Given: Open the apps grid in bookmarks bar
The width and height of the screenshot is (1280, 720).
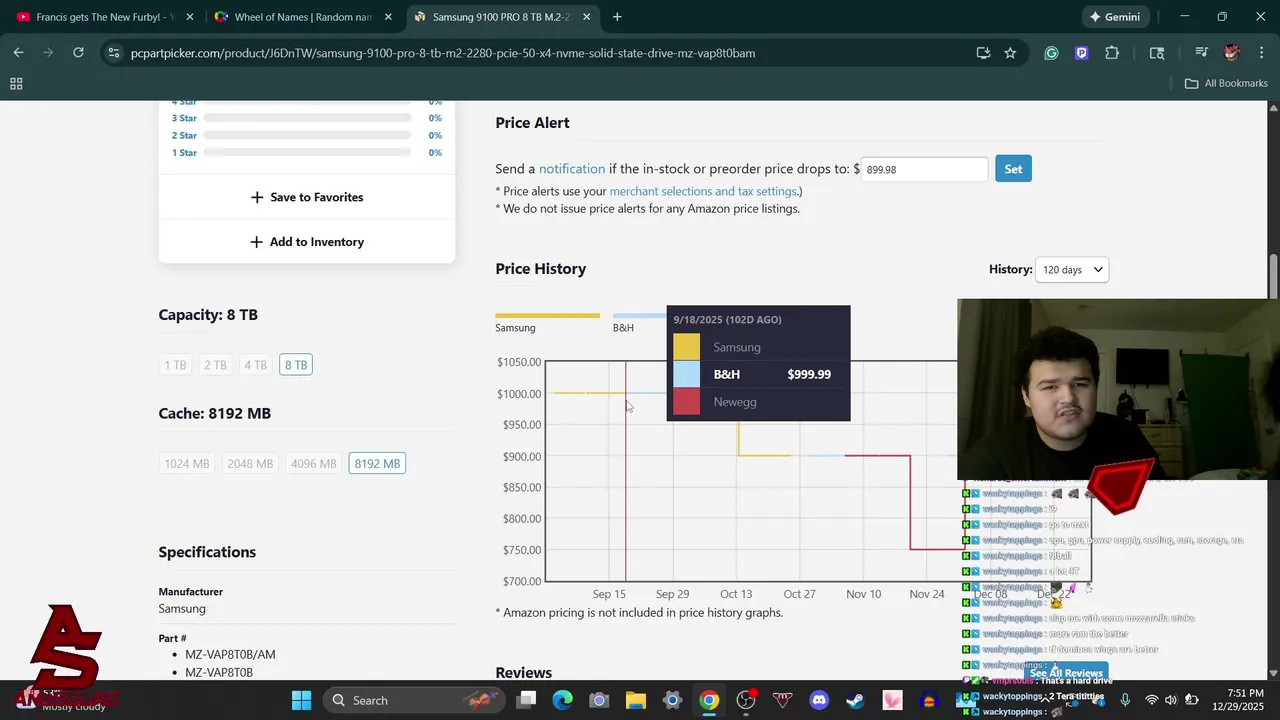Looking at the screenshot, I should 16,84.
